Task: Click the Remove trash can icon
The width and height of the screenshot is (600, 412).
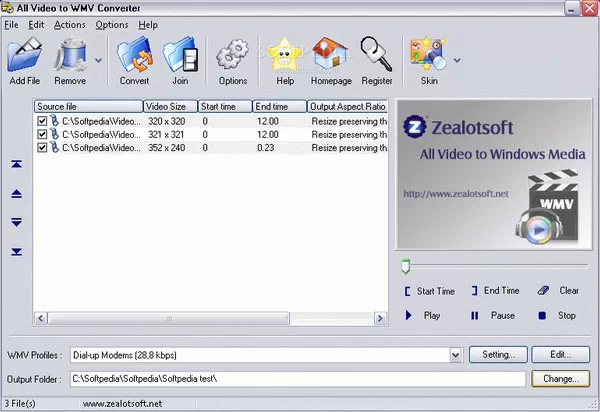Action: [x=71, y=54]
